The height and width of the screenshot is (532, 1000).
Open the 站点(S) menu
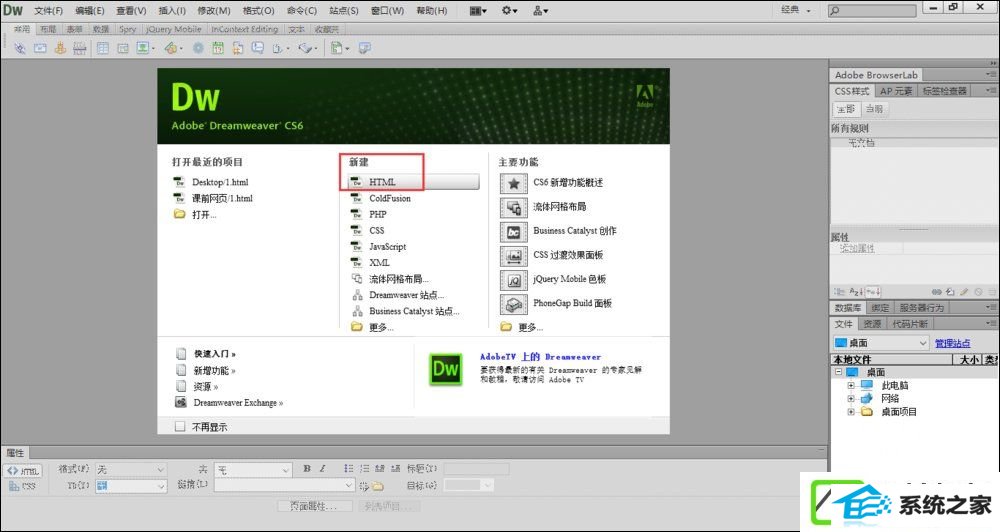pos(344,10)
